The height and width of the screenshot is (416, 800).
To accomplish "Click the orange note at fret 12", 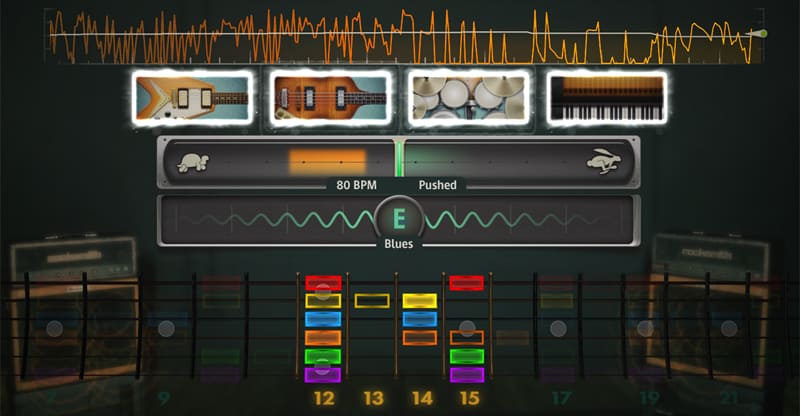I will (x=323, y=338).
